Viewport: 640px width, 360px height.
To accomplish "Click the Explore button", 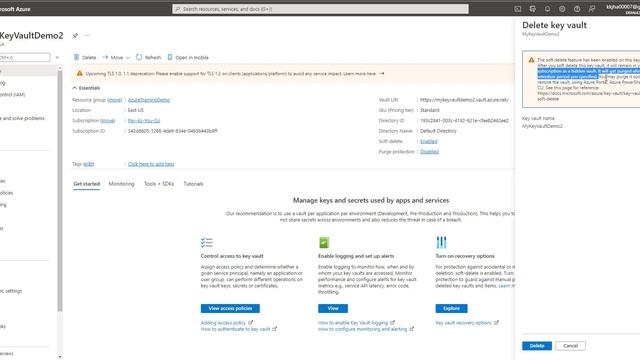I will 451,309.
